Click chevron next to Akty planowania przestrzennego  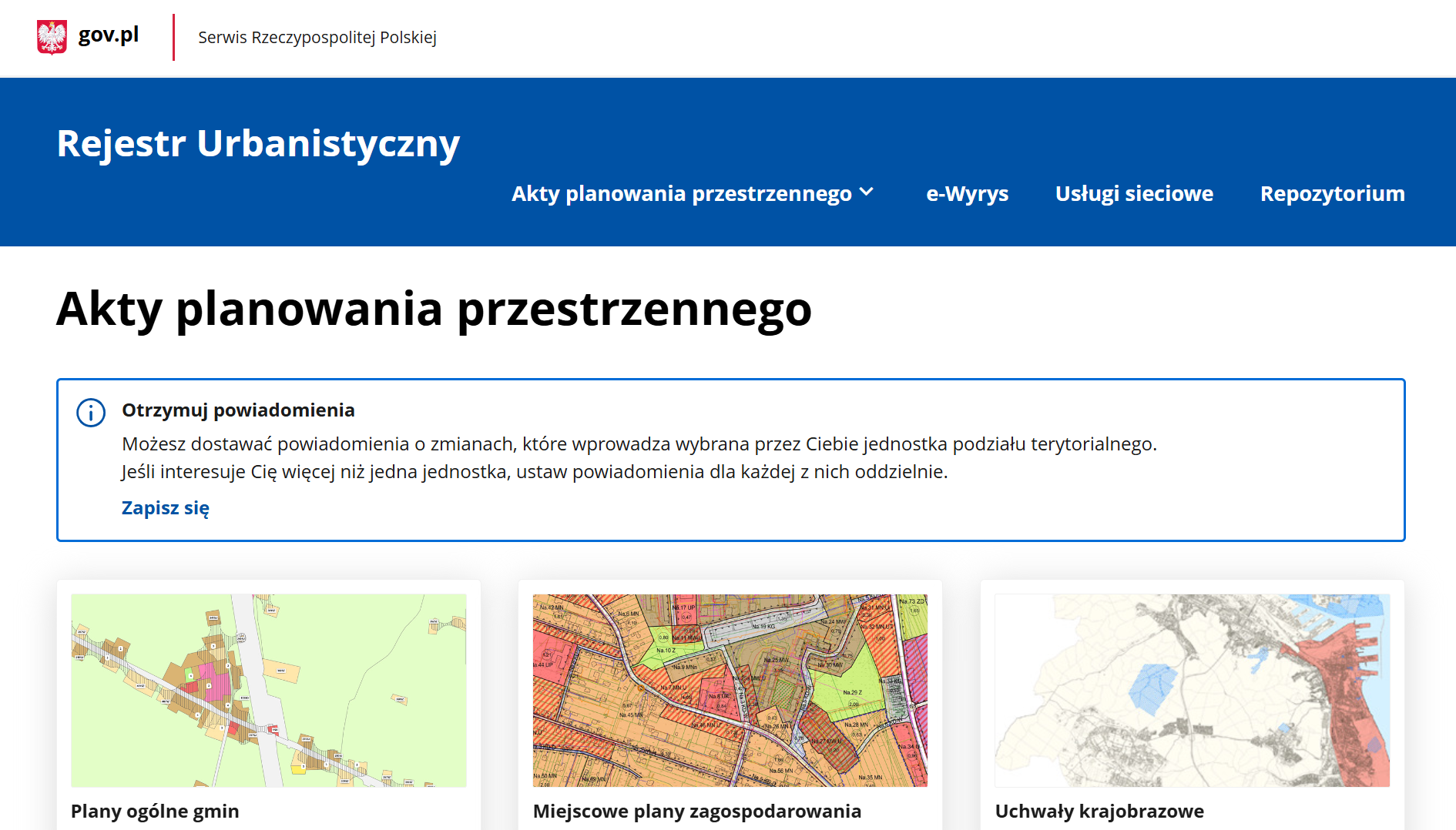(x=867, y=192)
